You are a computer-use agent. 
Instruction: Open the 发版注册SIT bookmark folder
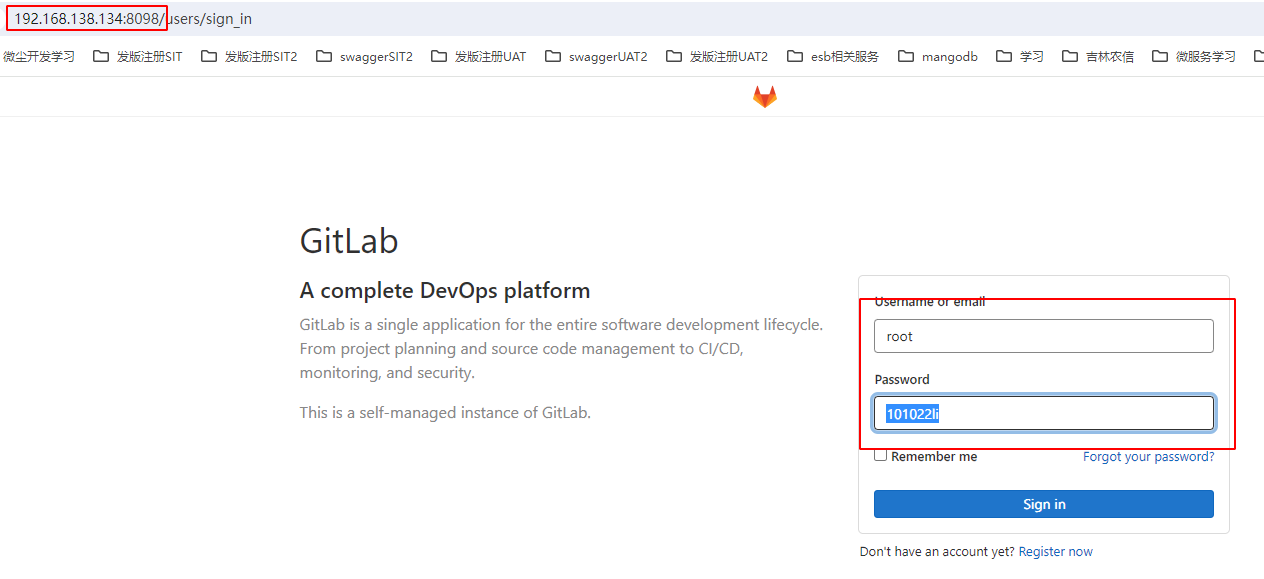click(x=138, y=57)
